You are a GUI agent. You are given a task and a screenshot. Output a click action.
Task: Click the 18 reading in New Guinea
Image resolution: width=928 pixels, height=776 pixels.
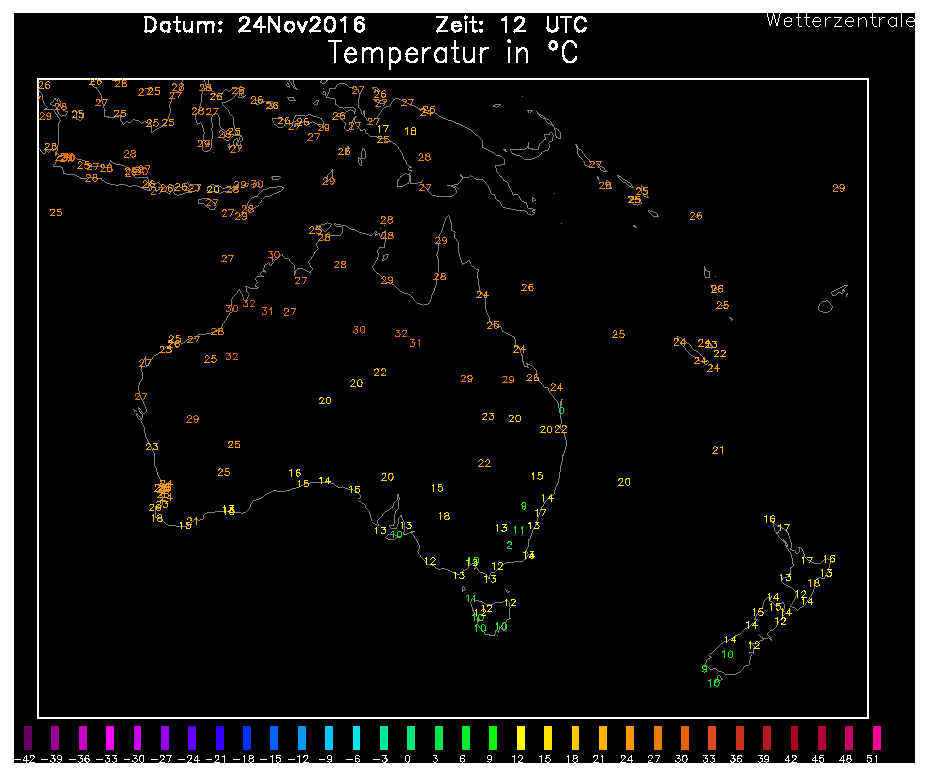click(410, 131)
